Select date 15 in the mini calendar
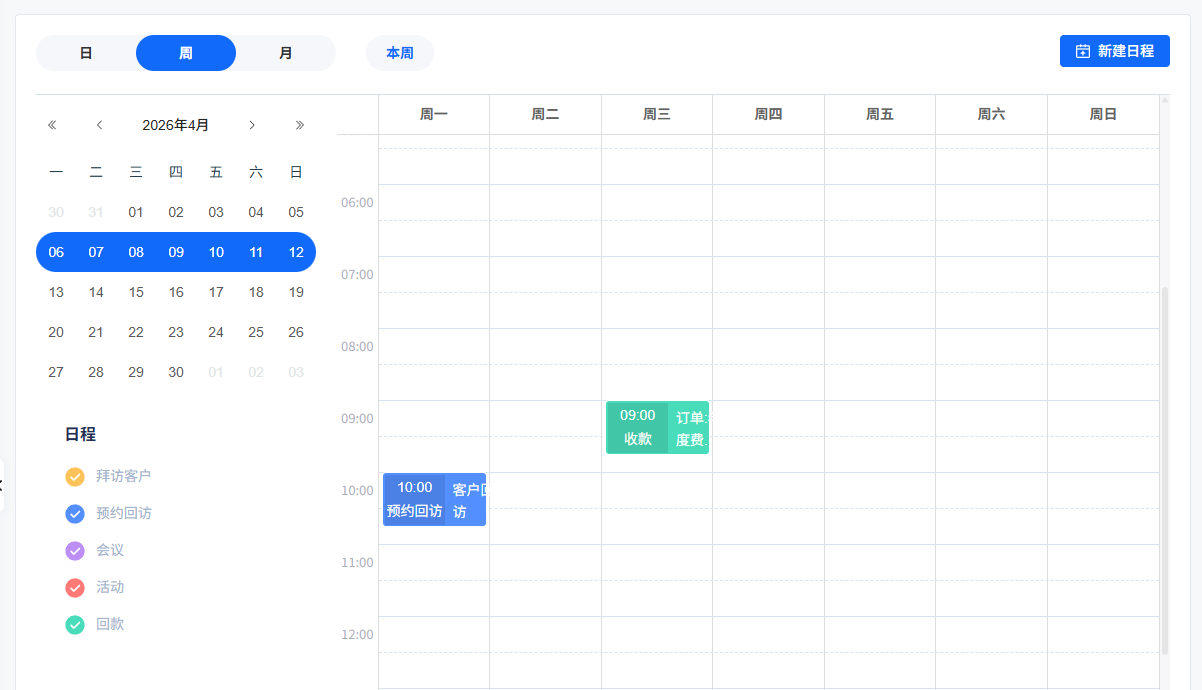1202x690 pixels. tap(136, 292)
